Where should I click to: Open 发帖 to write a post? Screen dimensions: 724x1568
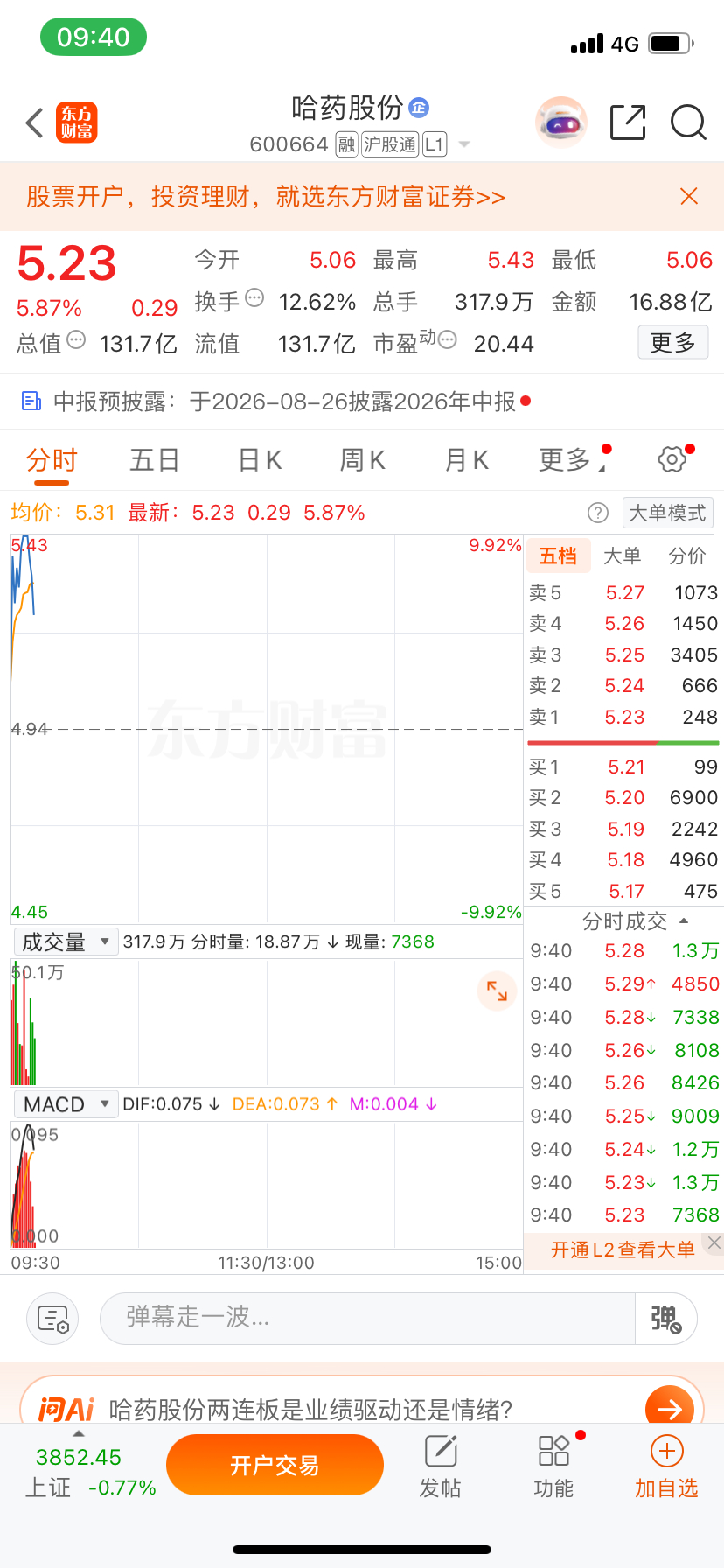(441, 1466)
